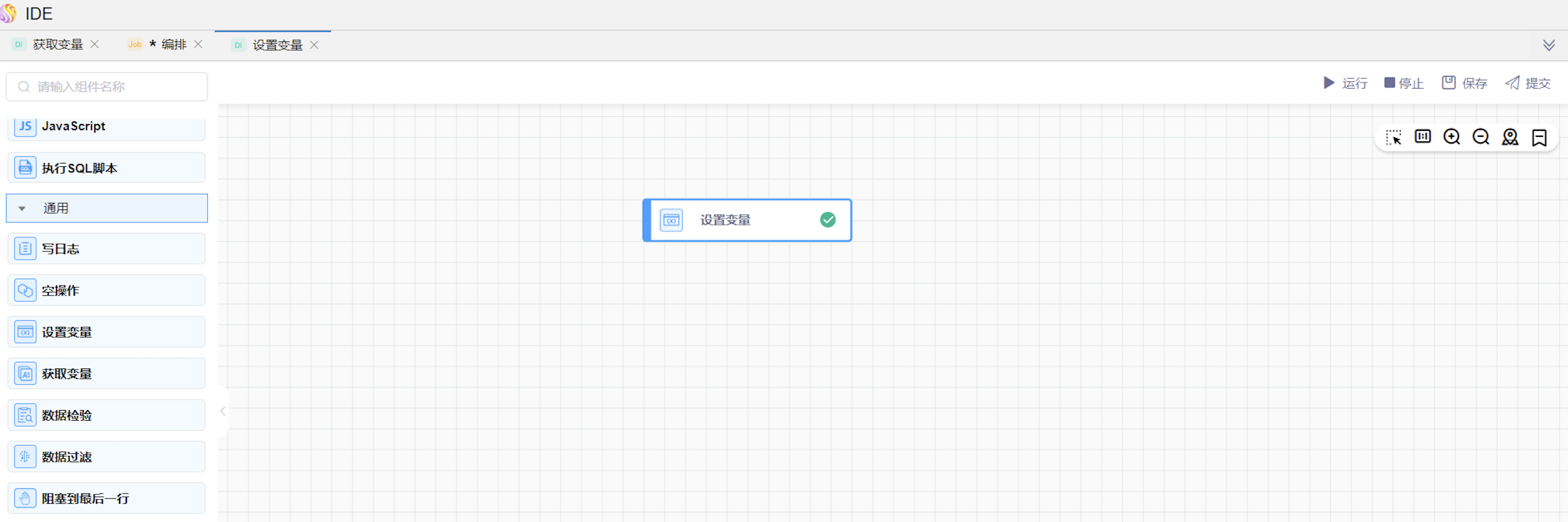The height and width of the screenshot is (522, 1568).
Task: Select the 数据检验 component
Action: pos(106,415)
